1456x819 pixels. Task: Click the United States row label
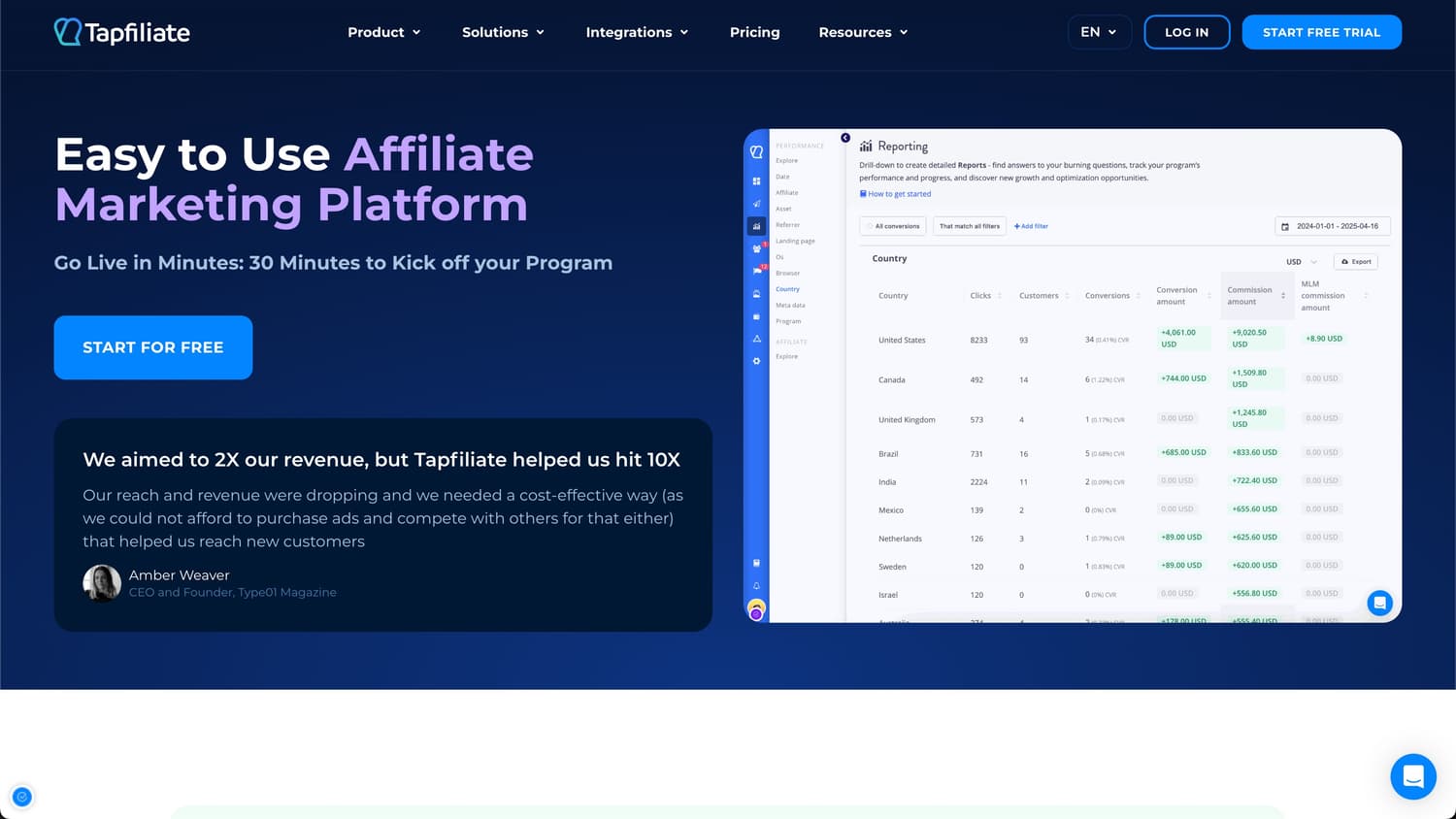click(902, 341)
